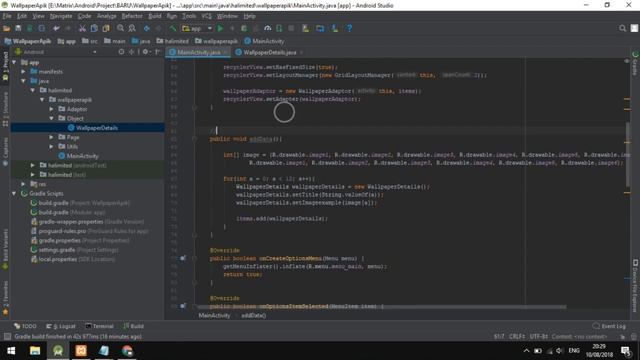Open the Logcat tool window
The height and width of the screenshot is (360, 640).
[61, 326]
